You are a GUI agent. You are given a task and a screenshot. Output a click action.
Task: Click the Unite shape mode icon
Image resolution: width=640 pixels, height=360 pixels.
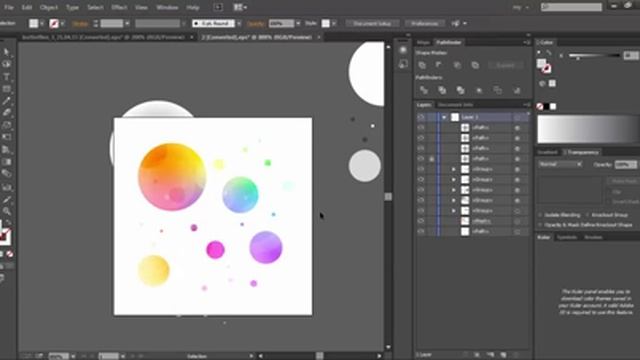(x=422, y=65)
